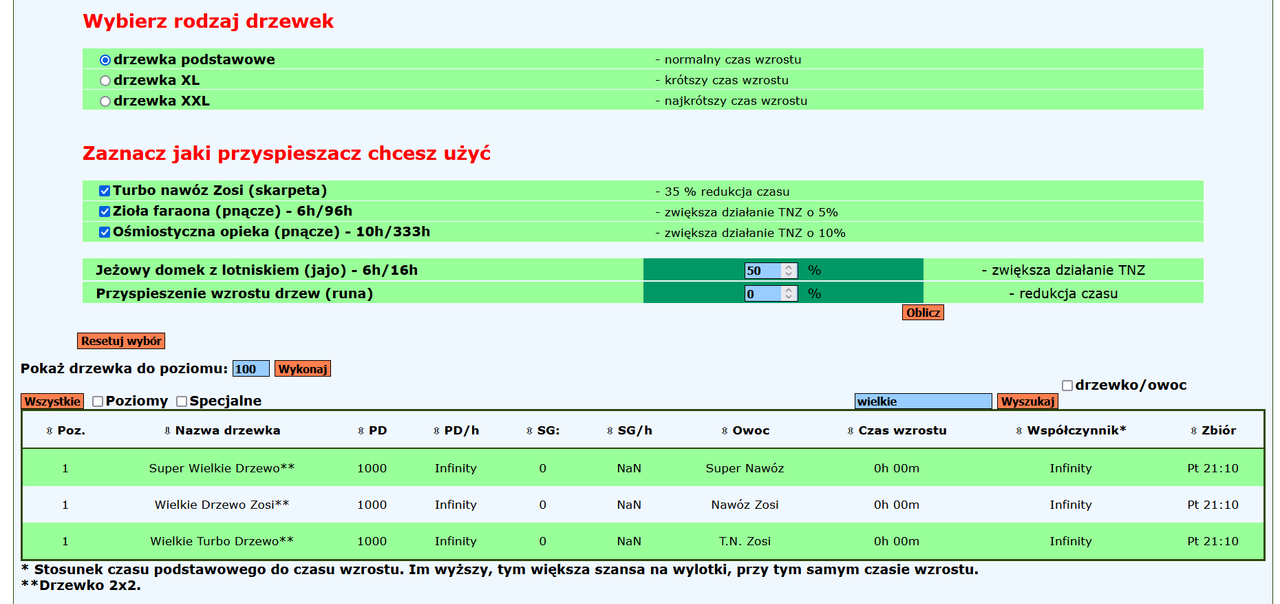The image size is (1280, 604).
Task: Click the zwiększa działanie TNZ o 10% text
Action: pos(750,233)
